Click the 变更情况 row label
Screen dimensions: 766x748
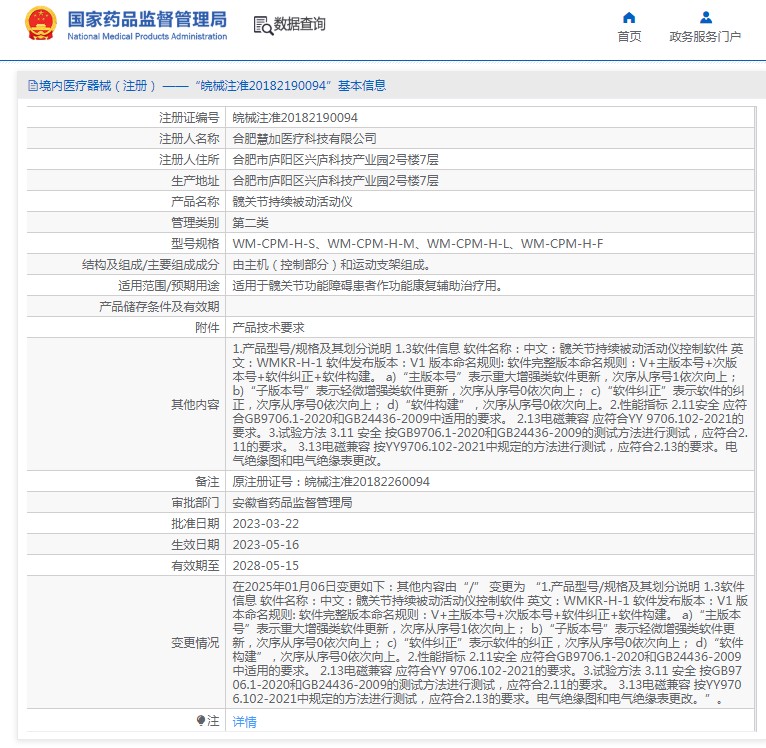point(194,642)
